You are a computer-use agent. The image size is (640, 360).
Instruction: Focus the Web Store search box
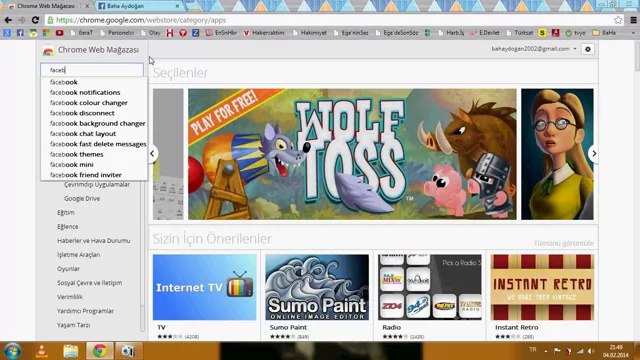point(92,70)
